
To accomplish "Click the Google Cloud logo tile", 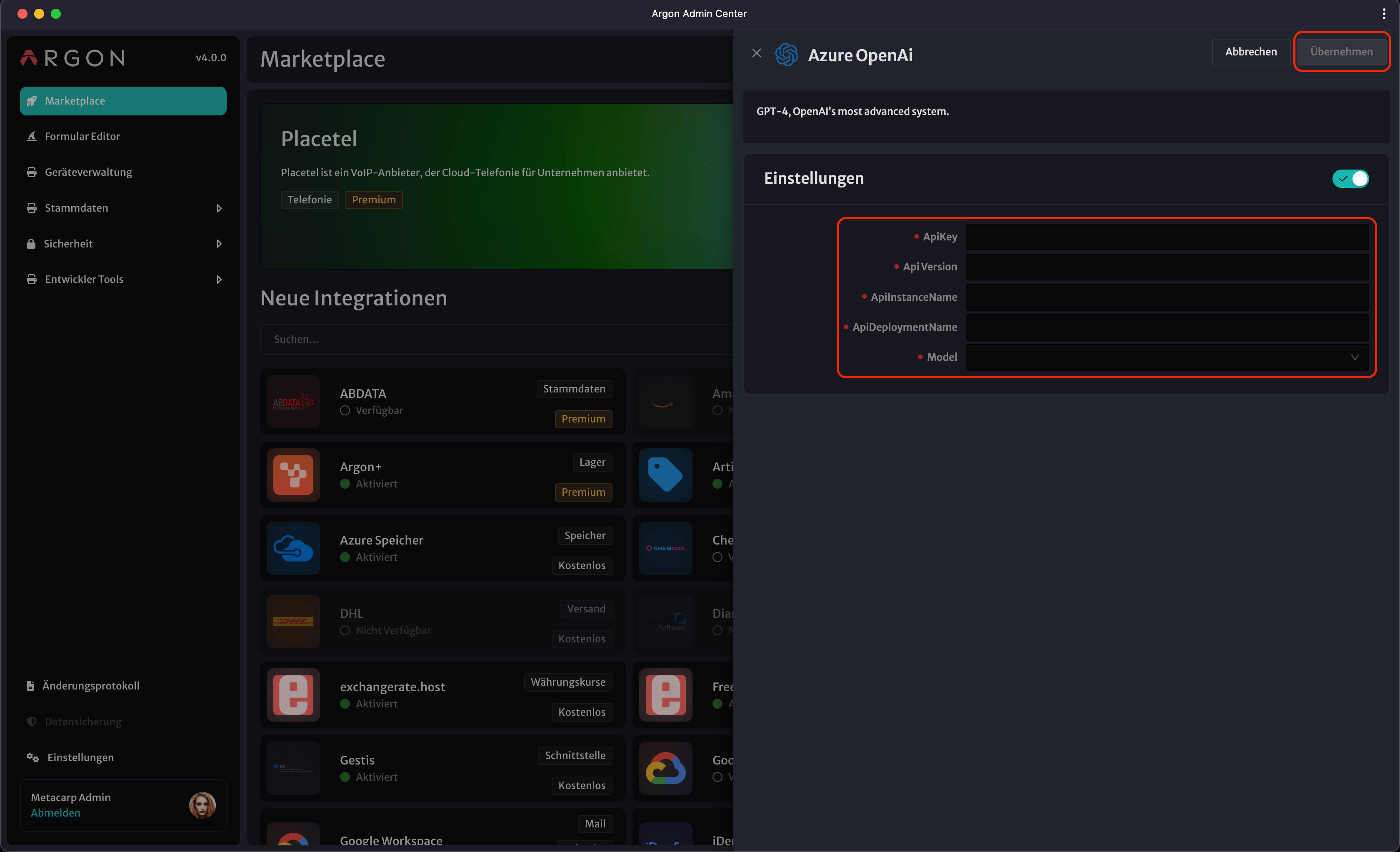I will (665, 768).
